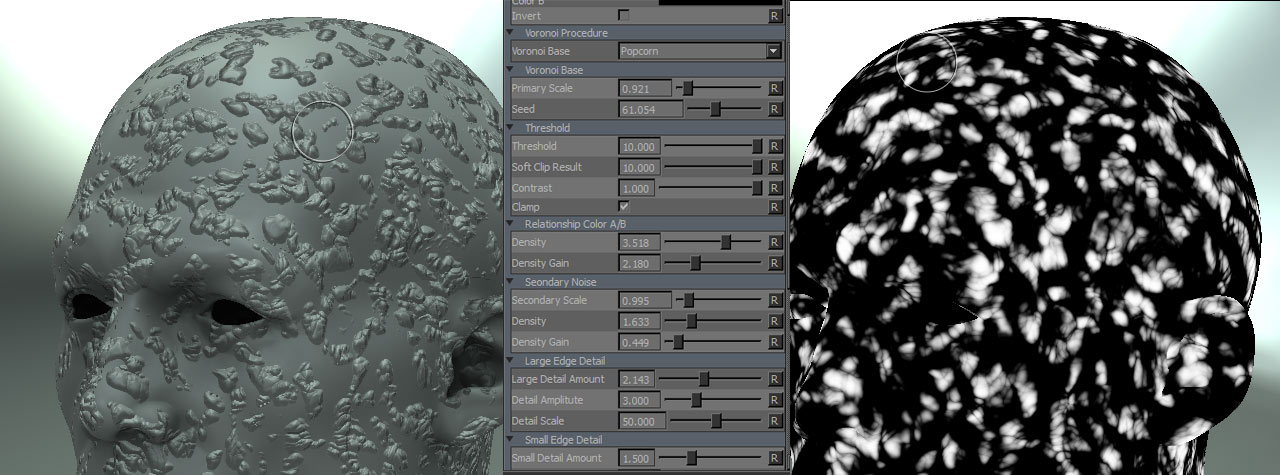Reset the Clamp option with R button
The width and height of the screenshot is (1280, 475).
click(x=774, y=207)
